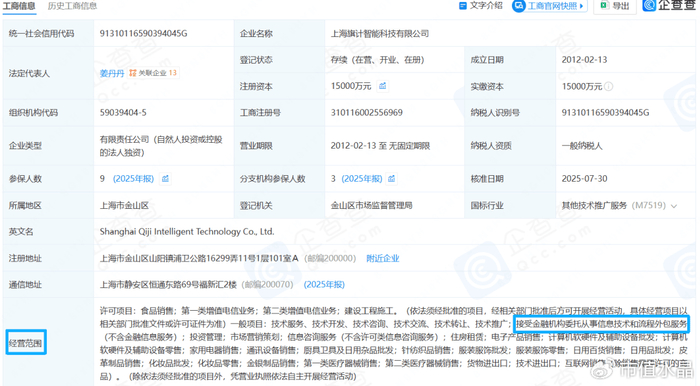Click the 关联企业 13 badge
Image resolution: width=700 pixels, height=386 pixels.
pos(153,73)
